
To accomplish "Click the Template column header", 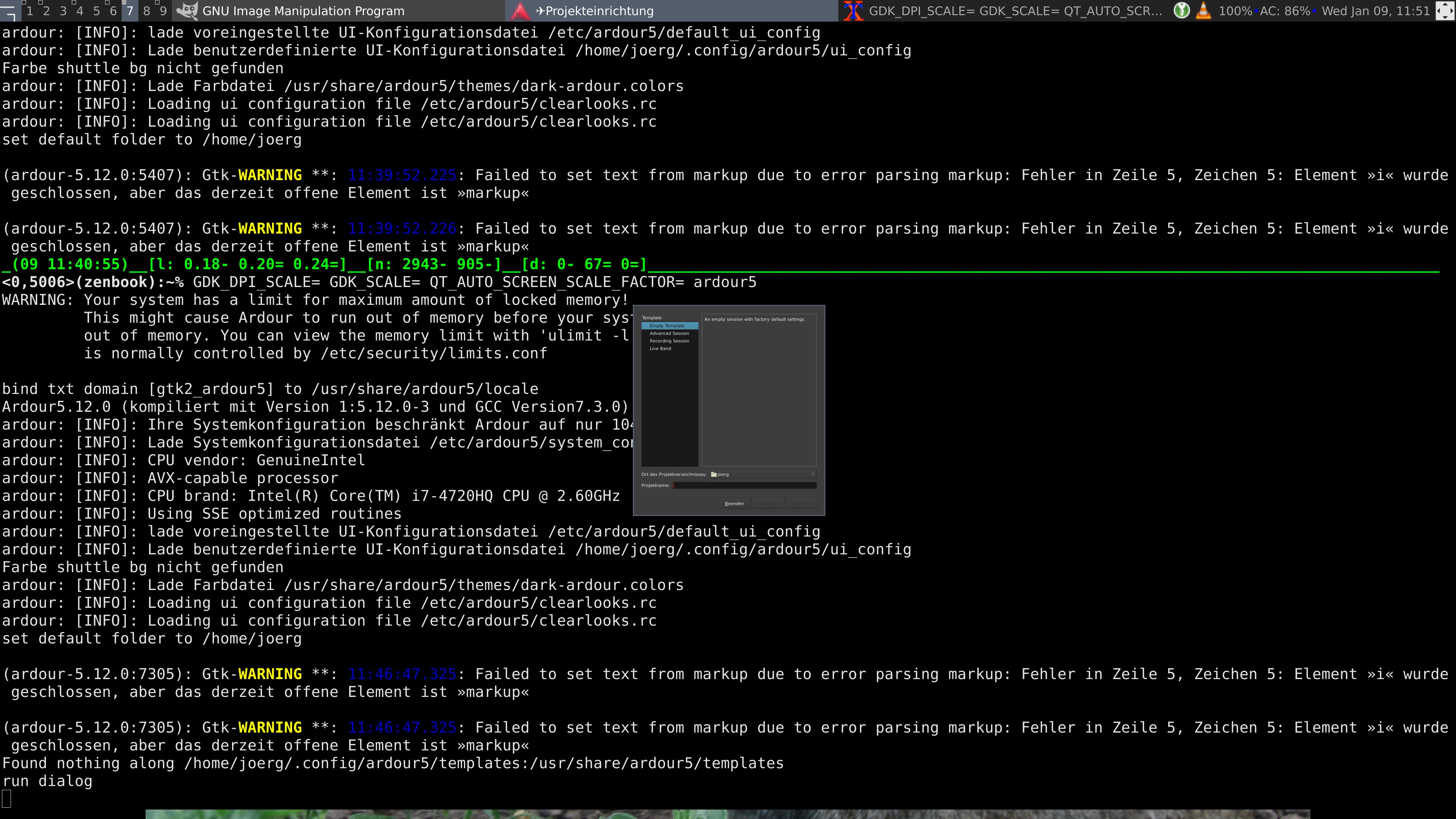I will click(x=652, y=318).
